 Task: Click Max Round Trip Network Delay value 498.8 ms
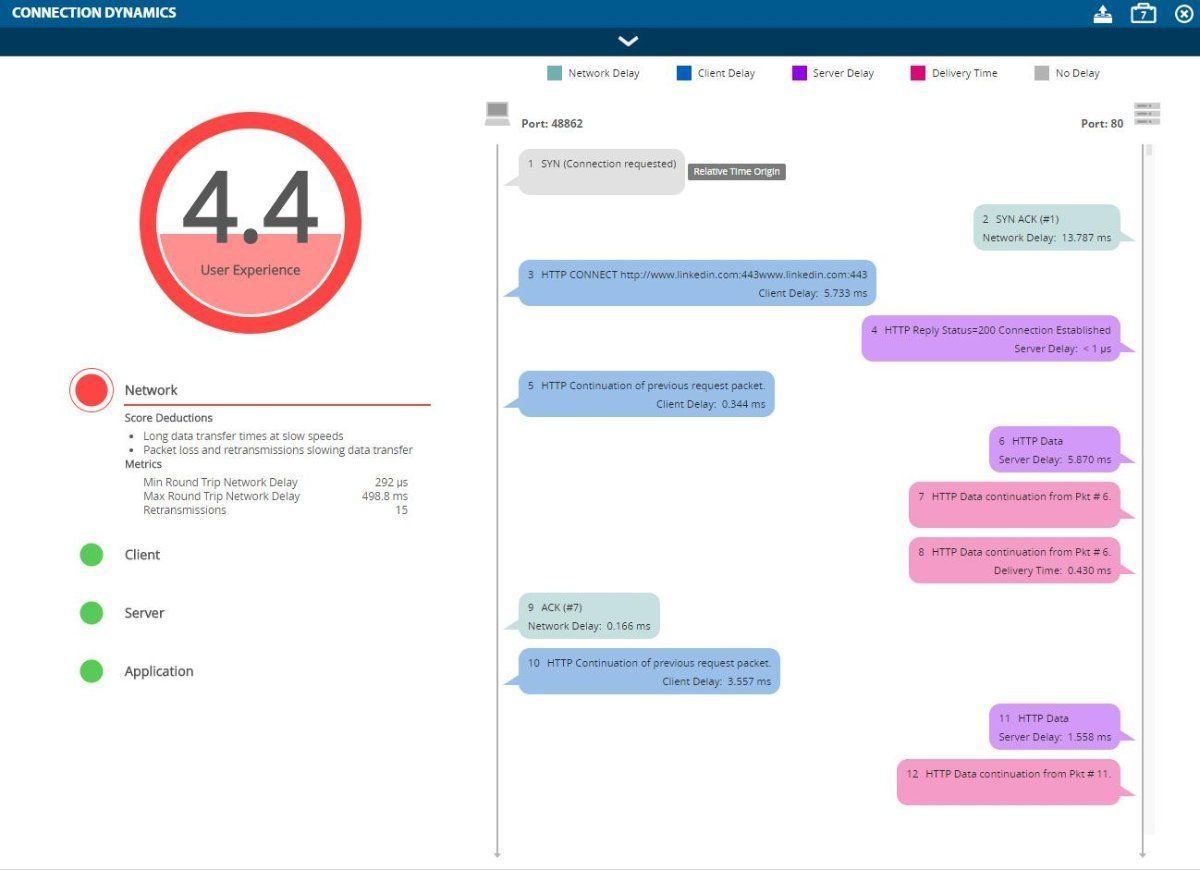pyautogui.click(x=385, y=496)
